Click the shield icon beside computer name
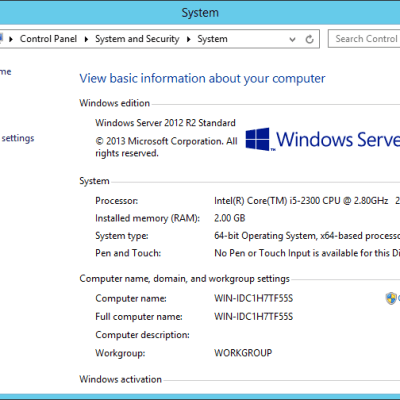Screen dimensions: 400x400 pyautogui.click(x=391, y=298)
